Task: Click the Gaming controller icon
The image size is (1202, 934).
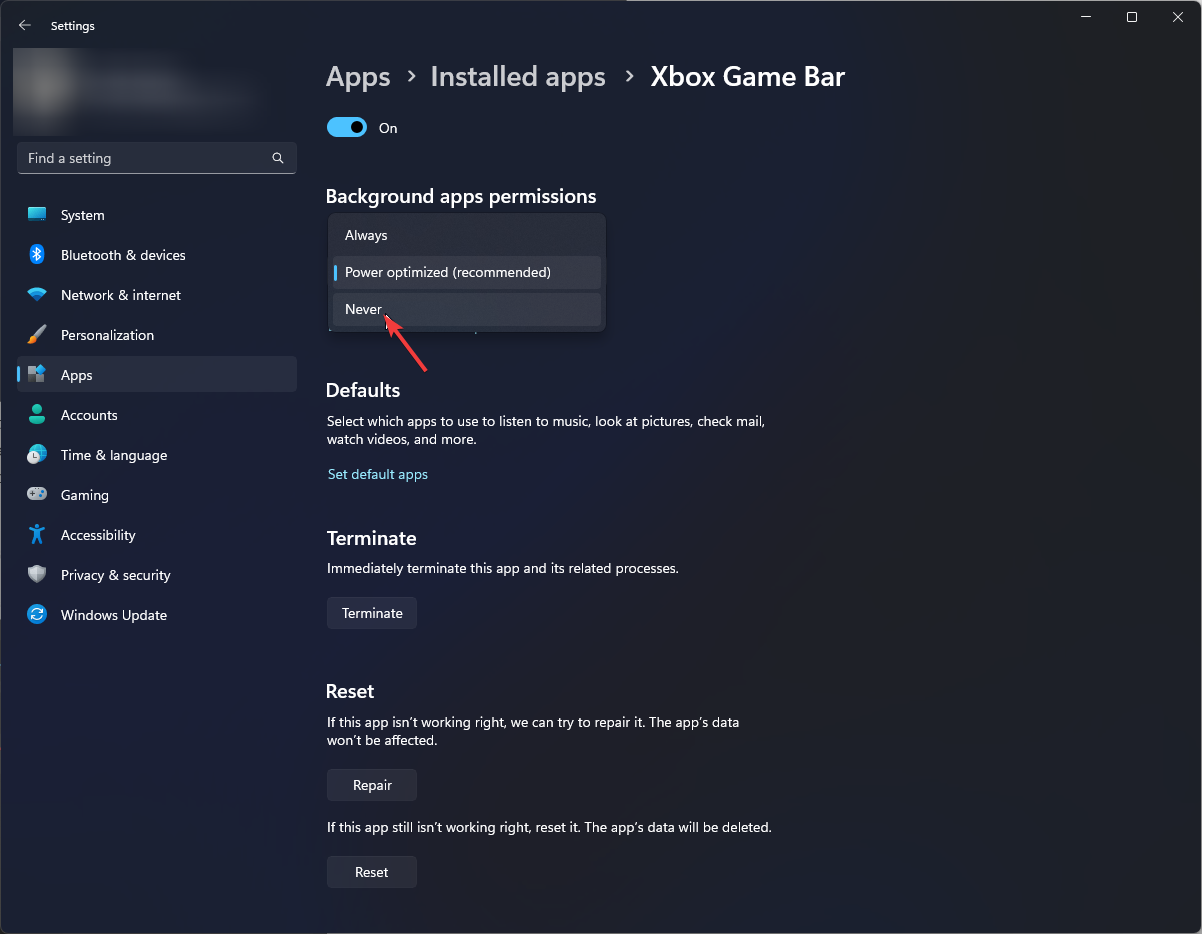Action: point(37,495)
